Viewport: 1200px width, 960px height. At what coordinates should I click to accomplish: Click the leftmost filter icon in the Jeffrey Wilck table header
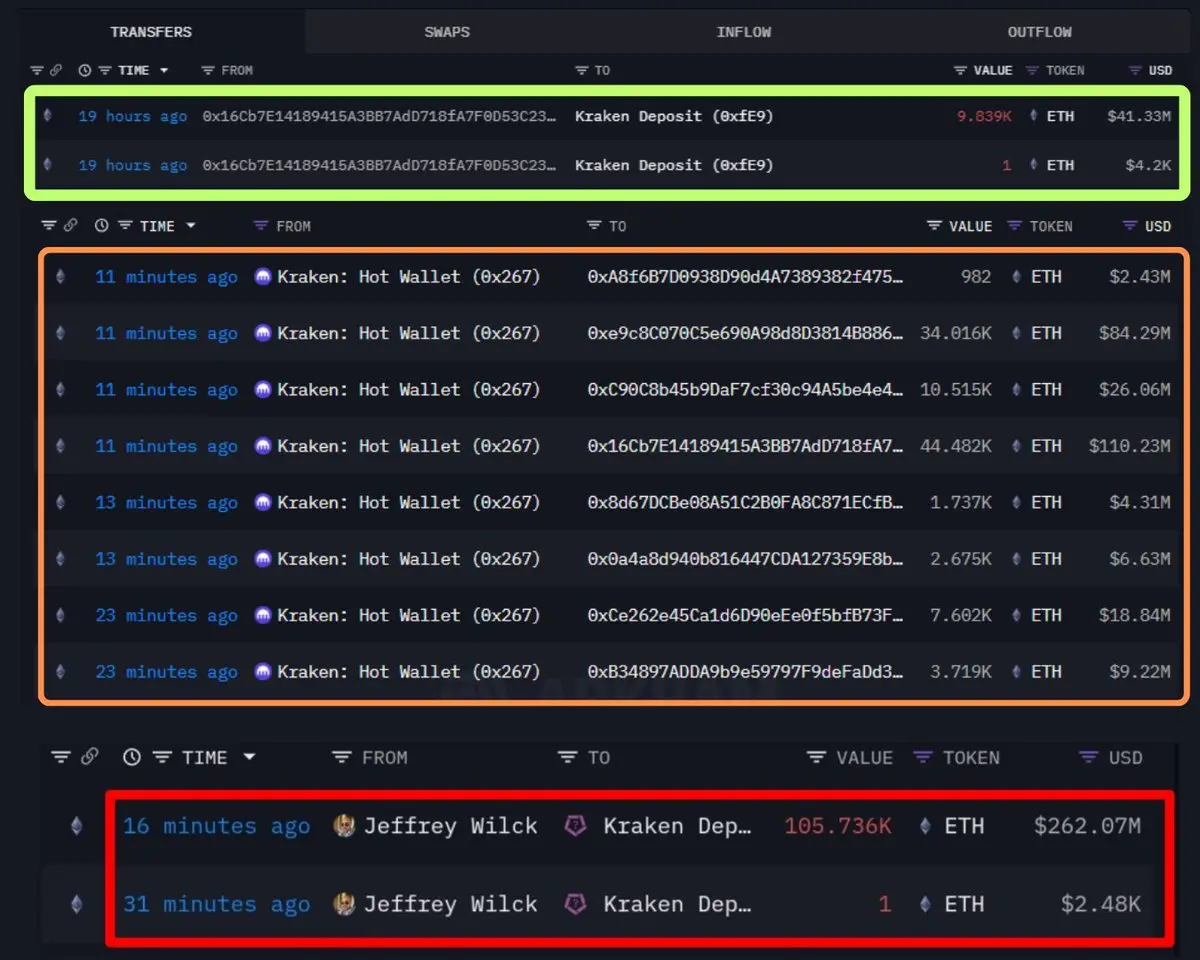click(61, 757)
